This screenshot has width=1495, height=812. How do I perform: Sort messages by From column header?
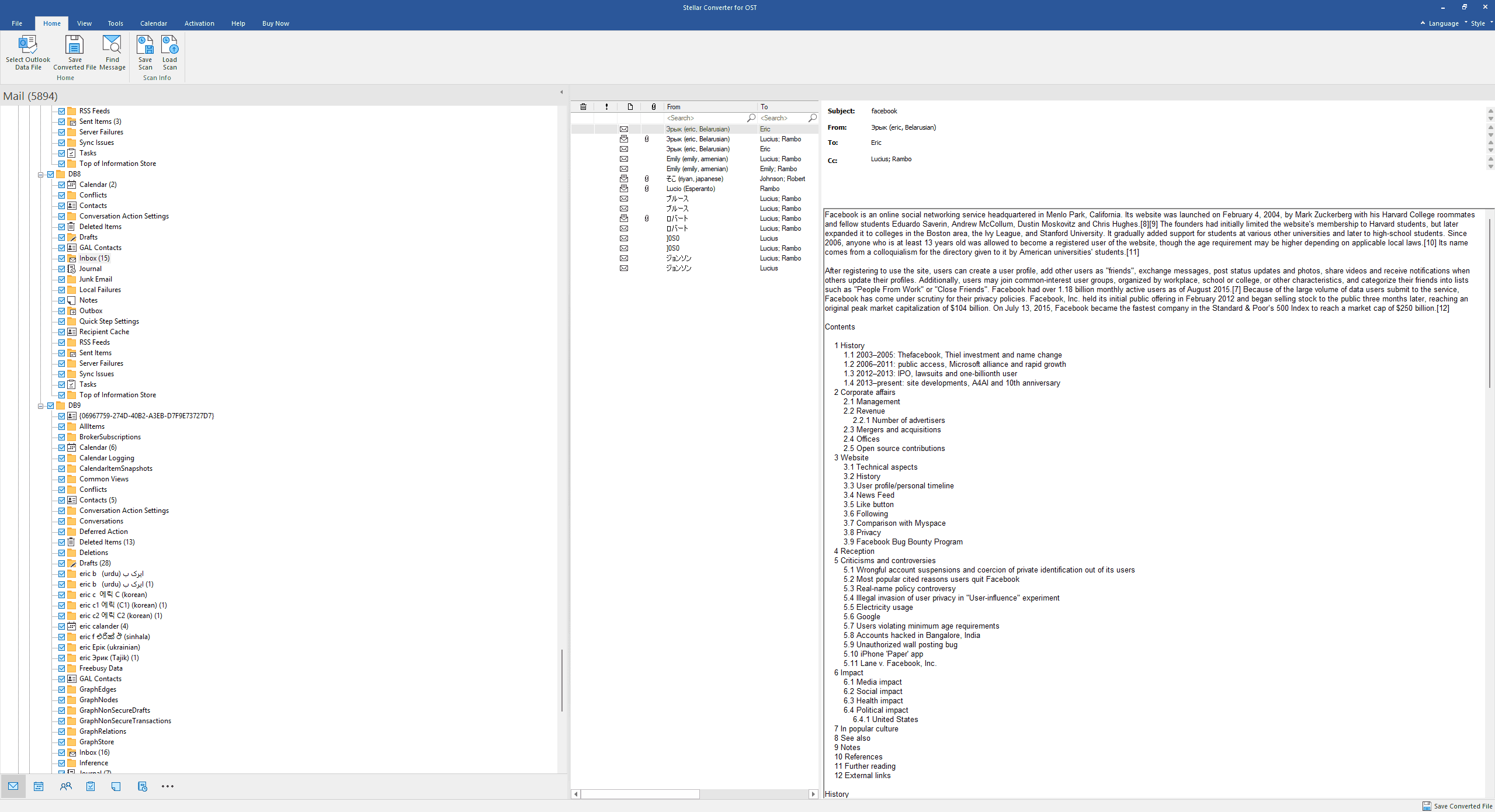click(x=710, y=107)
